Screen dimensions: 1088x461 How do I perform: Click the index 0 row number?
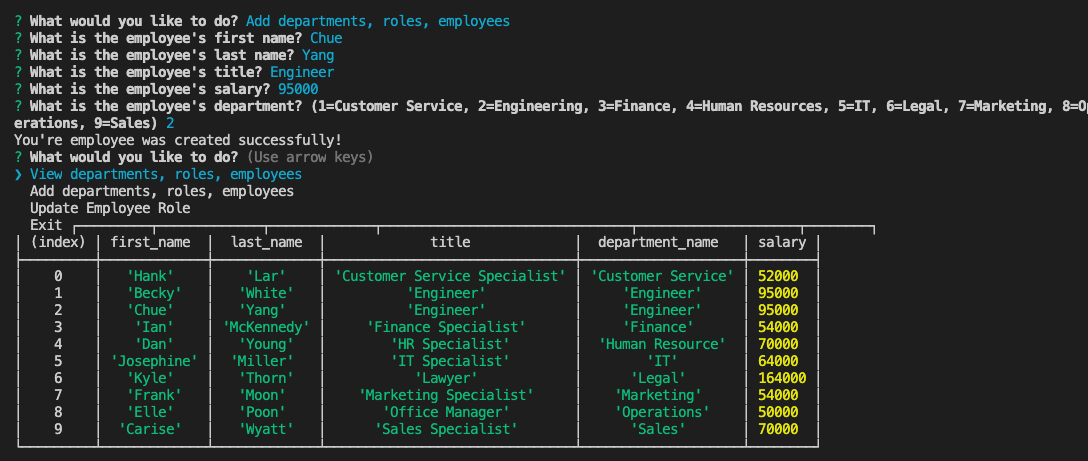click(x=58, y=276)
